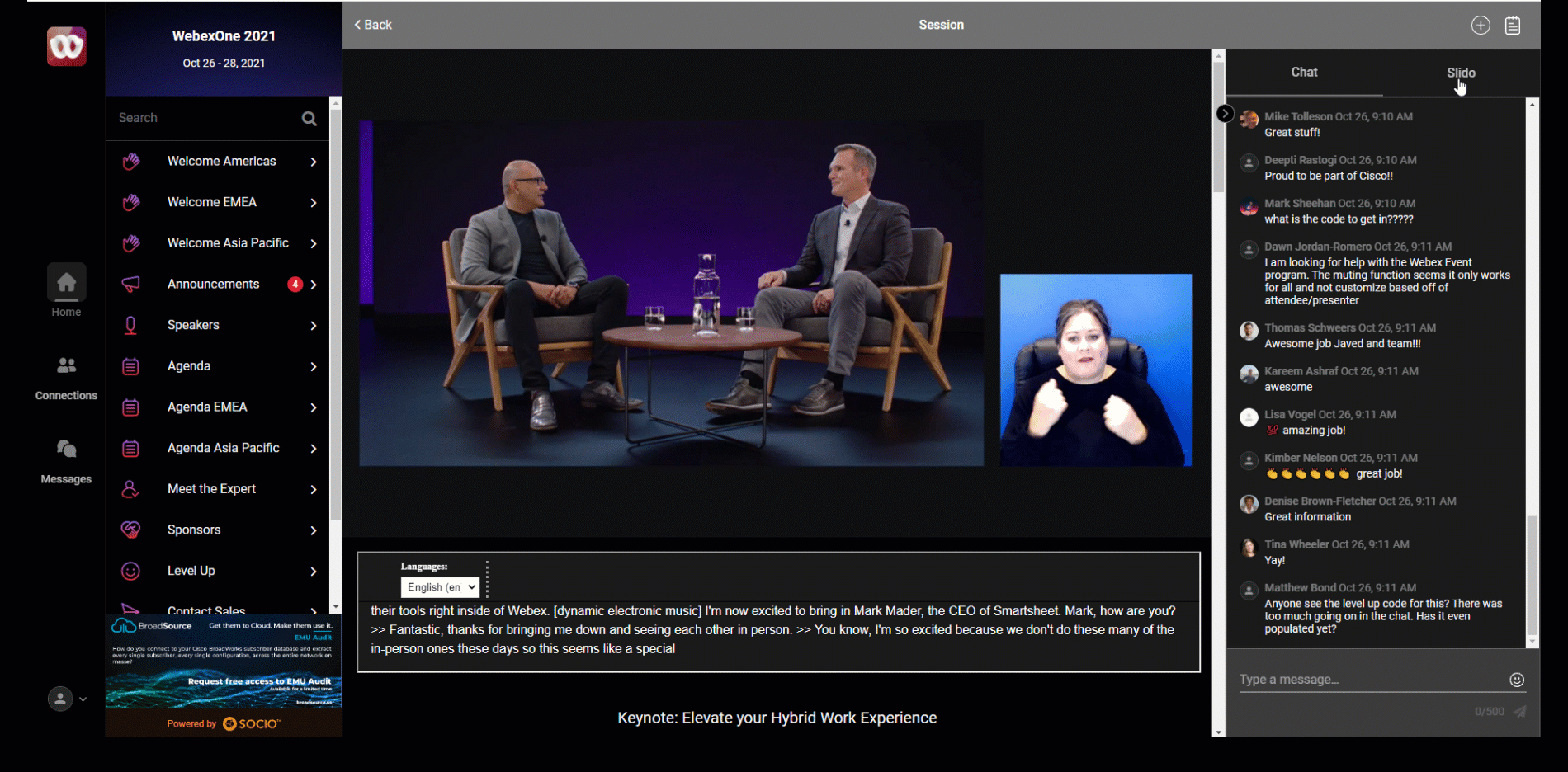Click the user profile avatar icon

click(59, 699)
